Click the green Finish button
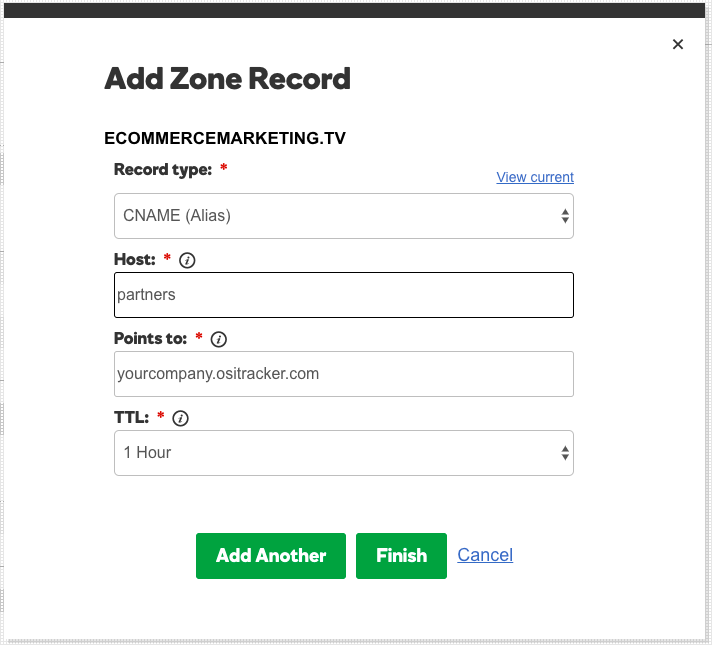The width and height of the screenshot is (712, 645). 401,556
